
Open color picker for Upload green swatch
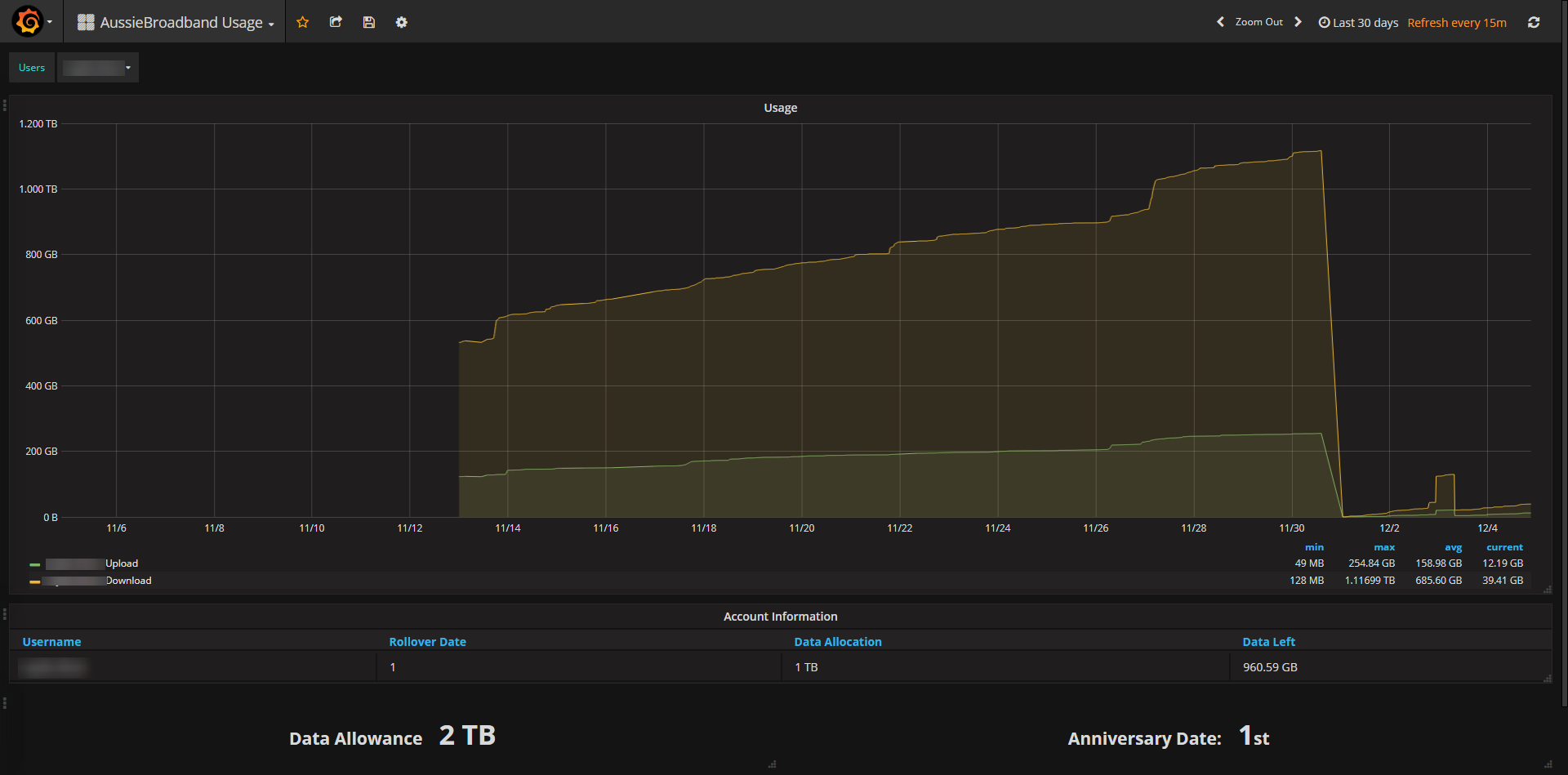[35, 564]
